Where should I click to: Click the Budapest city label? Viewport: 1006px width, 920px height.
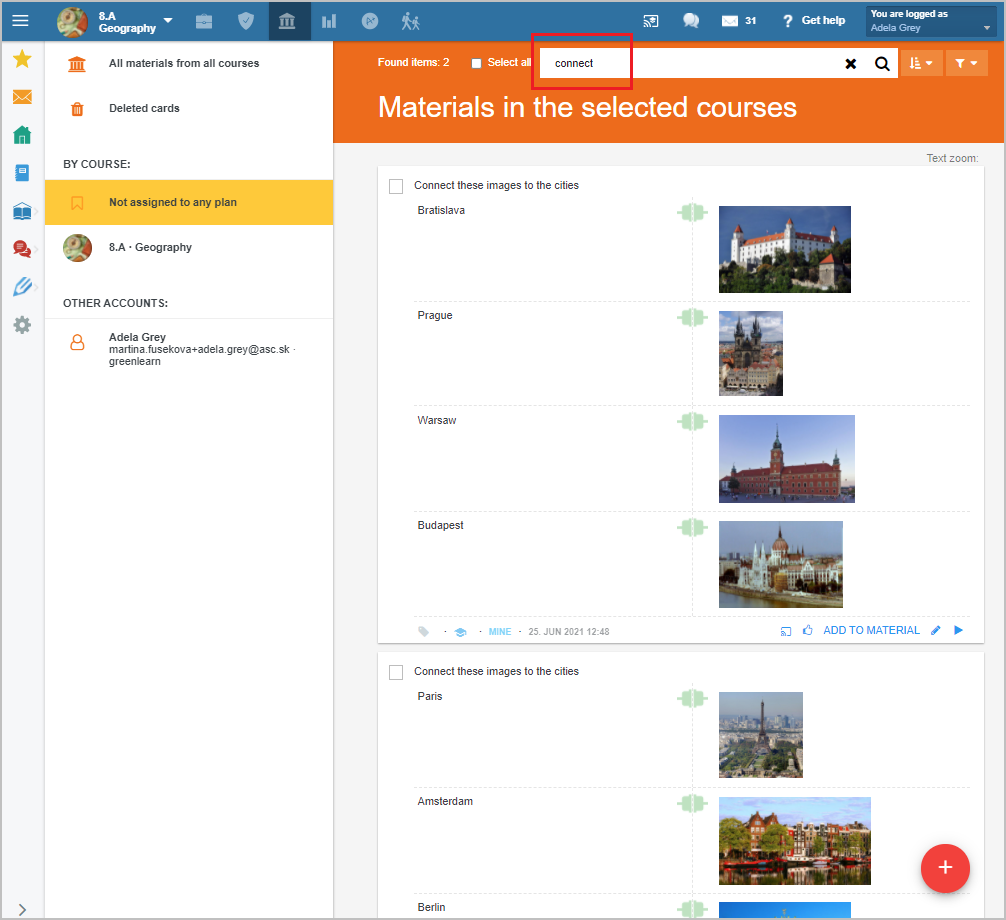click(x=440, y=525)
